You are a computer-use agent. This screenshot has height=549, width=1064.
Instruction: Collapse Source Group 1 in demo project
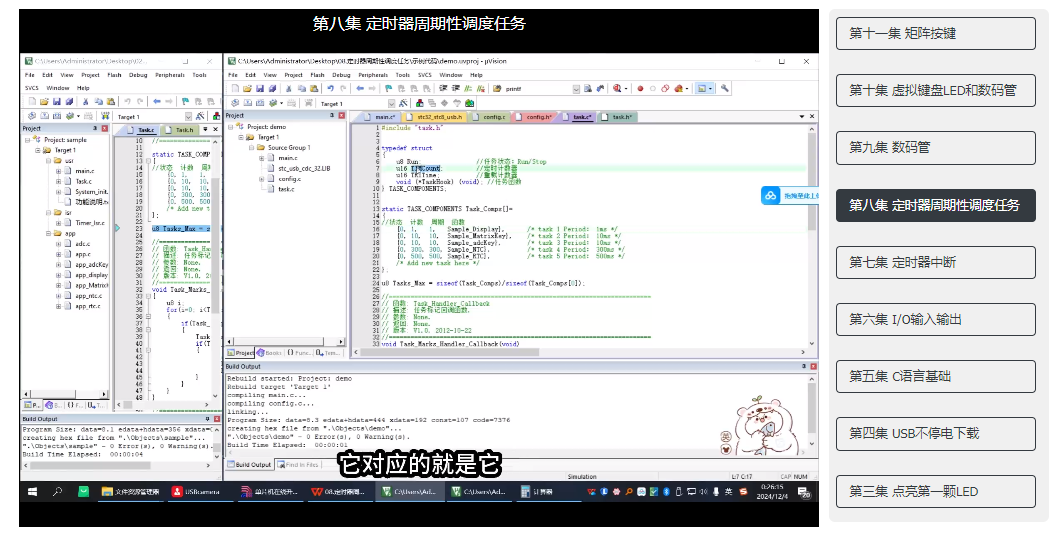(251, 147)
